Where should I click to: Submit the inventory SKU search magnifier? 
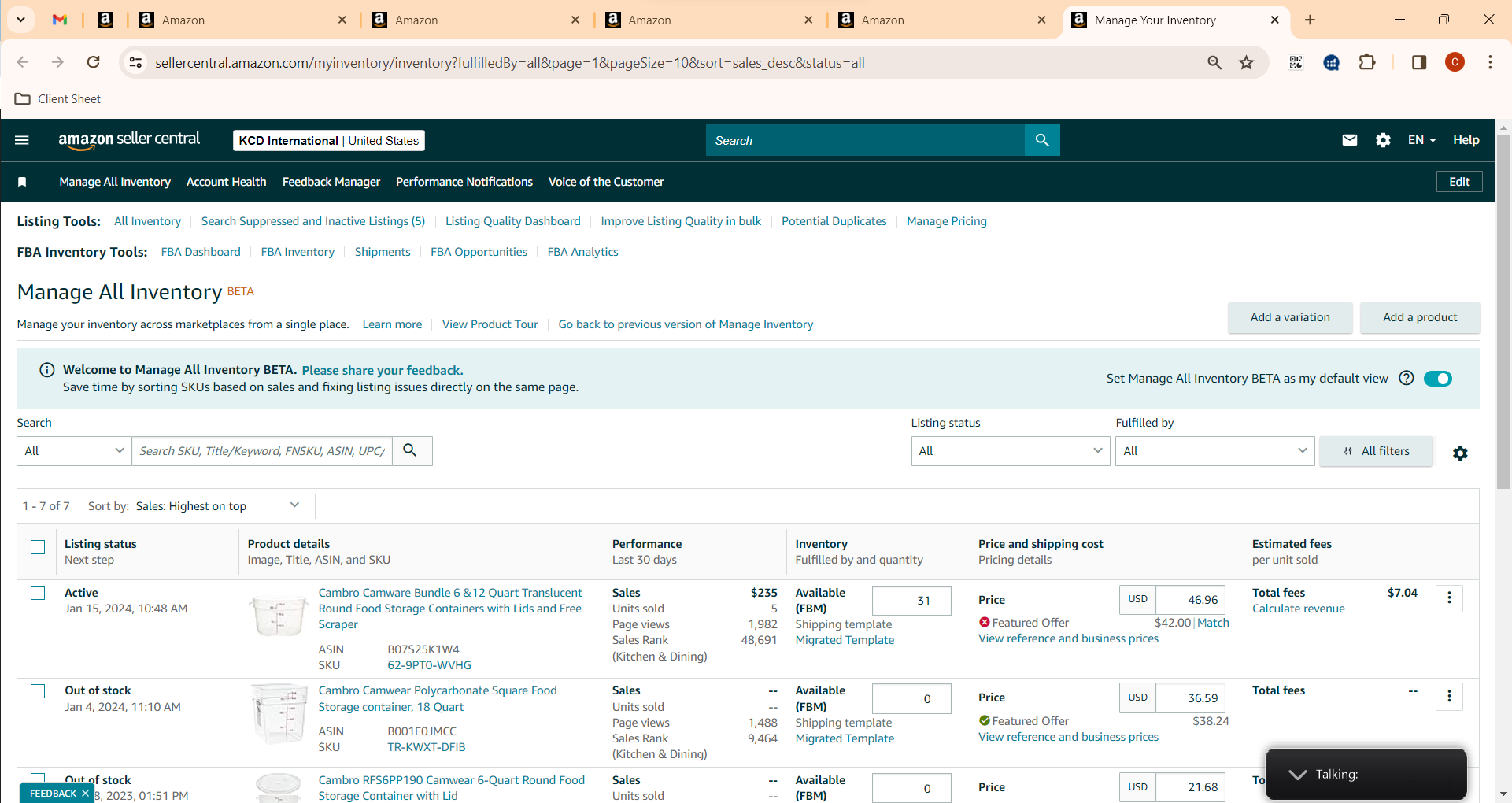pos(411,450)
